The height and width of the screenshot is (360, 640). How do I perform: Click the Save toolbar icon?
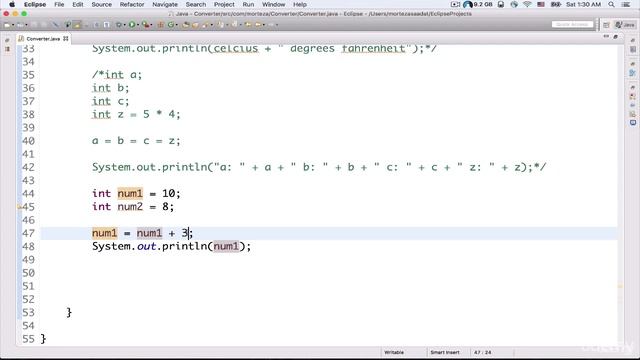tap(34, 25)
